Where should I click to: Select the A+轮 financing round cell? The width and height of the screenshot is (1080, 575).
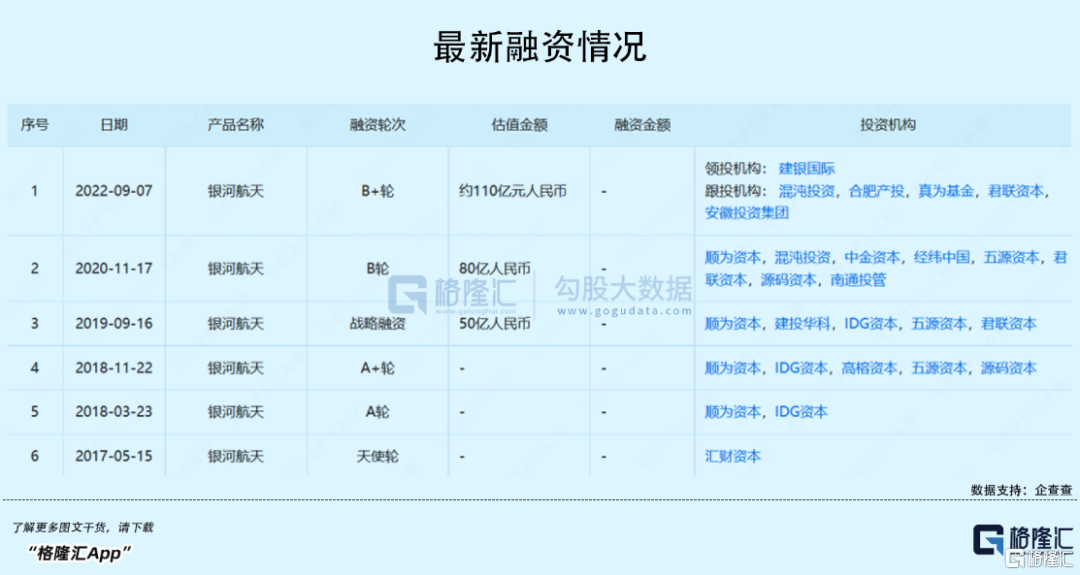pyautogui.click(x=377, y=368)
